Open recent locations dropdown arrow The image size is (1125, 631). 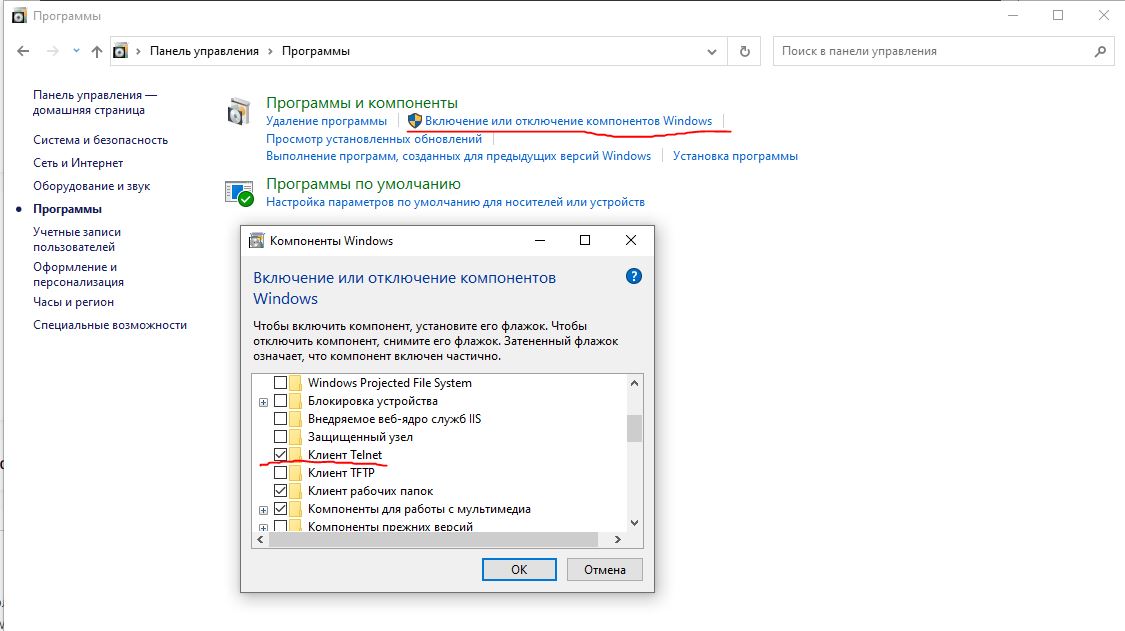[x=76, y=51]
